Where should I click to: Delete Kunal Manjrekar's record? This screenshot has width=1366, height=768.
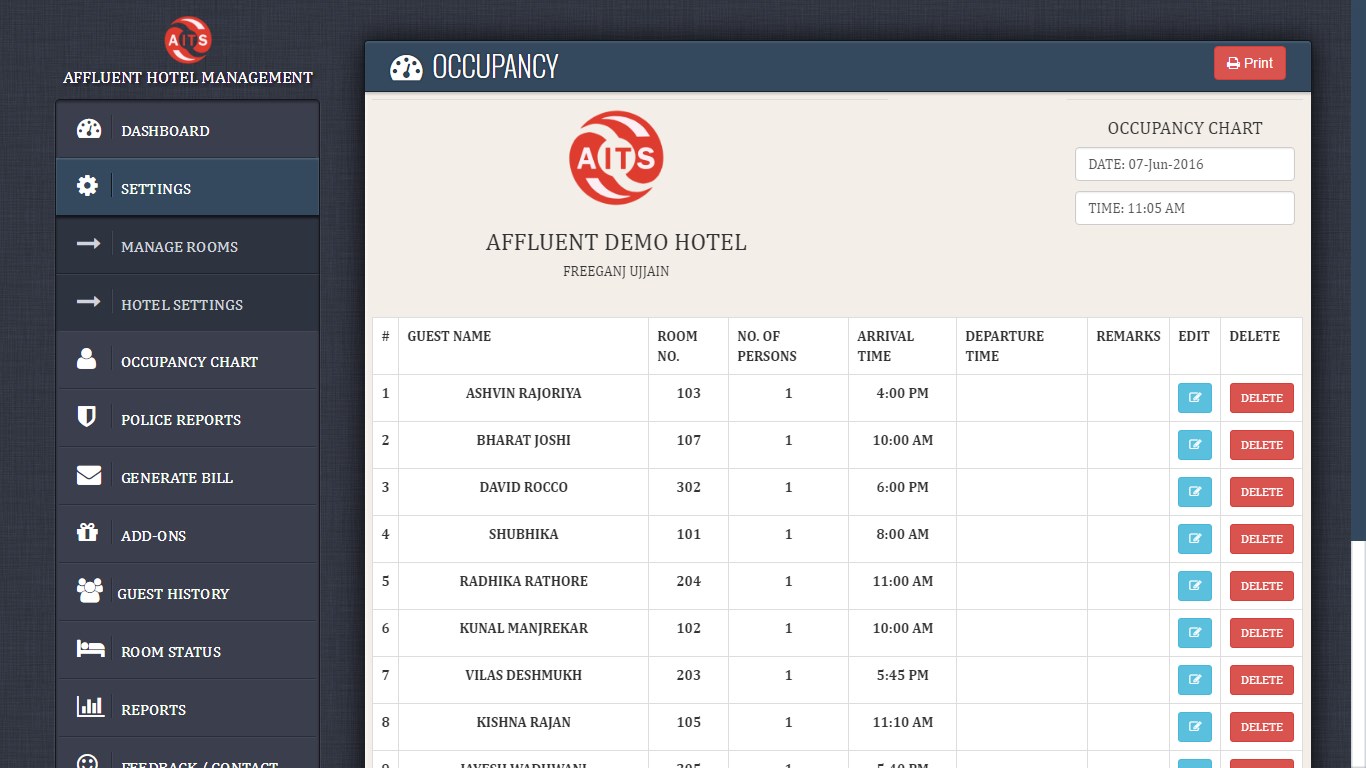pyautogui.click(x=1262, y=633)
